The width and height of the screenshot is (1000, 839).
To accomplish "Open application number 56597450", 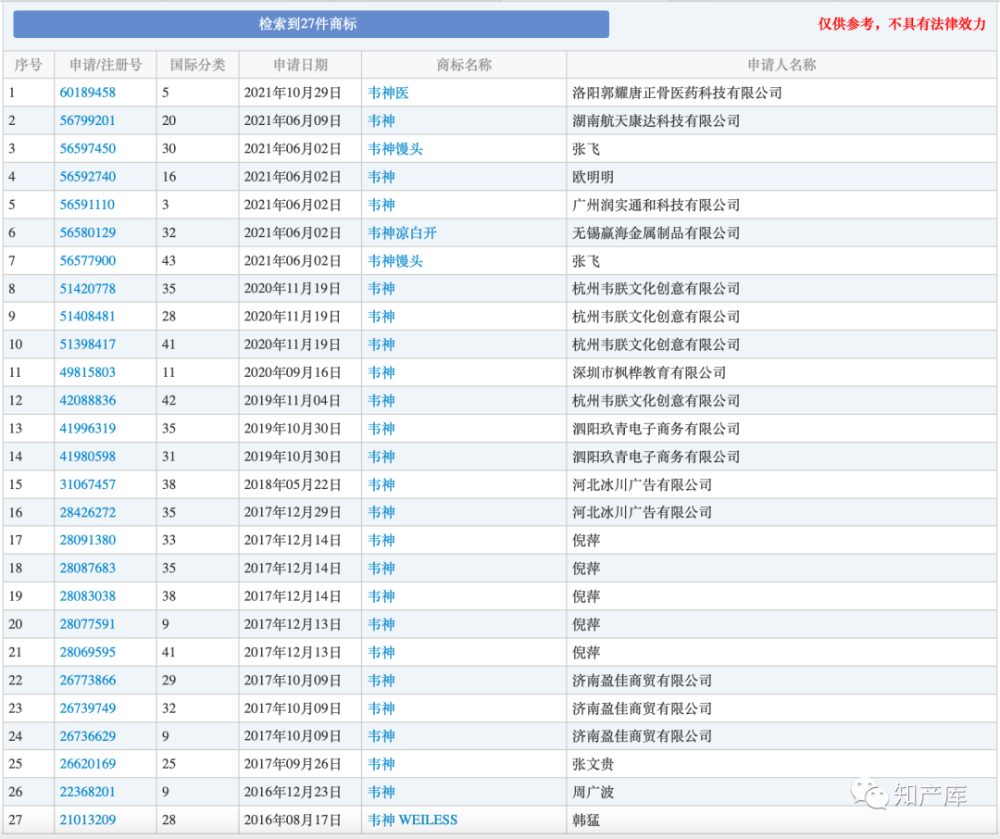I will point(87,149).
